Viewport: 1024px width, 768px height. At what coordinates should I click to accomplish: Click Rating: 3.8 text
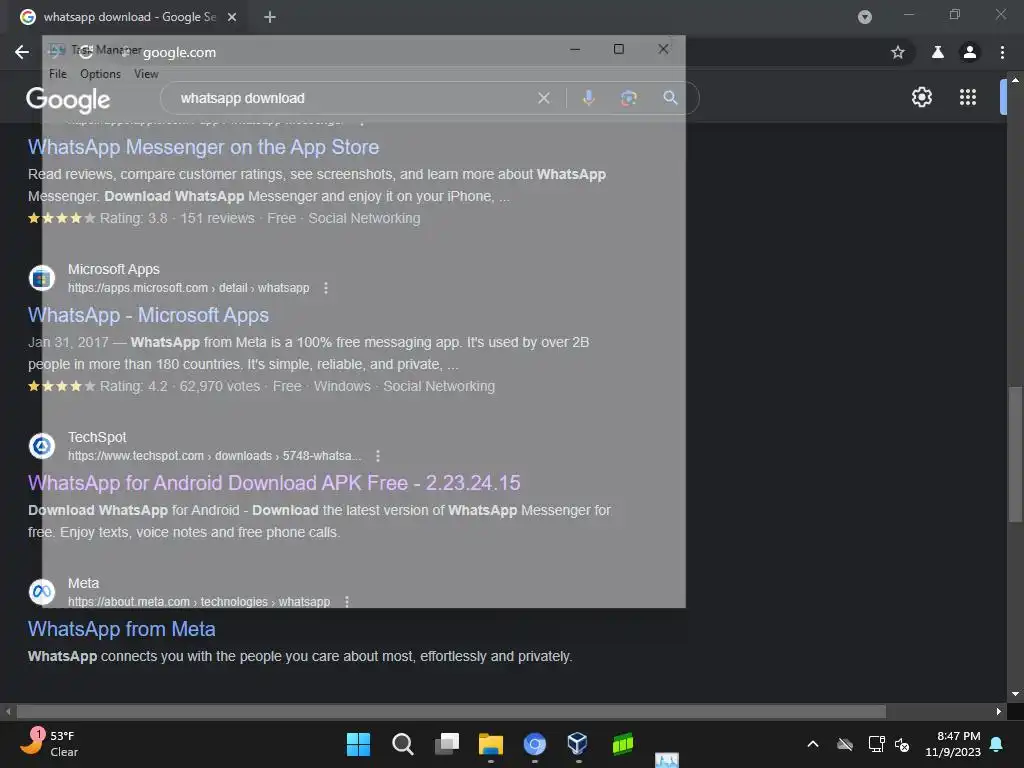[134, 218]
